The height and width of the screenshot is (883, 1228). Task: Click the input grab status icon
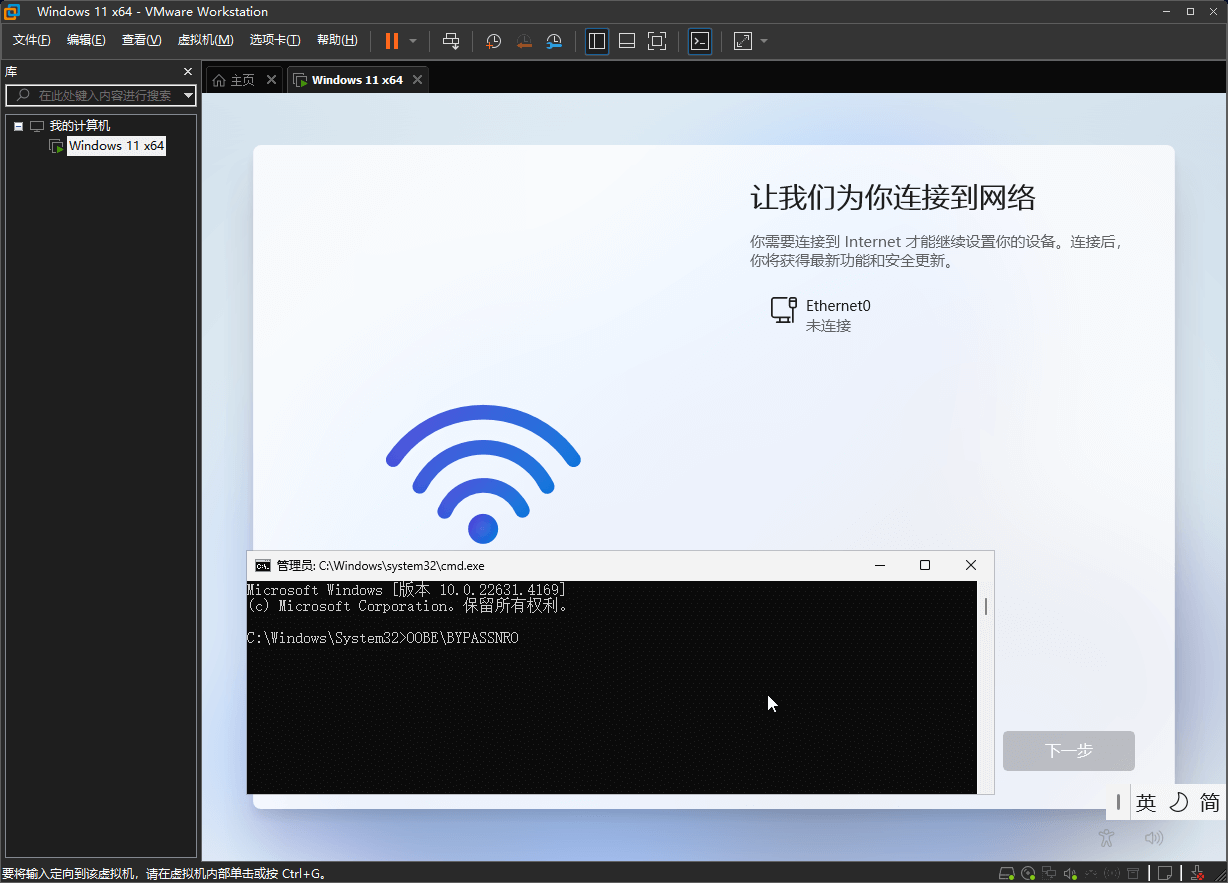pyautogui.click(x=1197, y=874)
